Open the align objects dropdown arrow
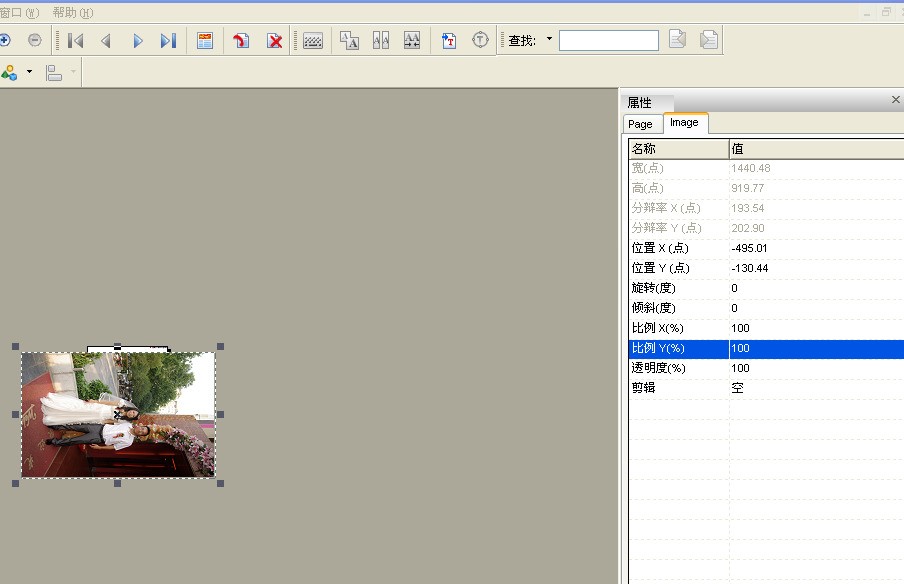 click(x=73, y=73)
